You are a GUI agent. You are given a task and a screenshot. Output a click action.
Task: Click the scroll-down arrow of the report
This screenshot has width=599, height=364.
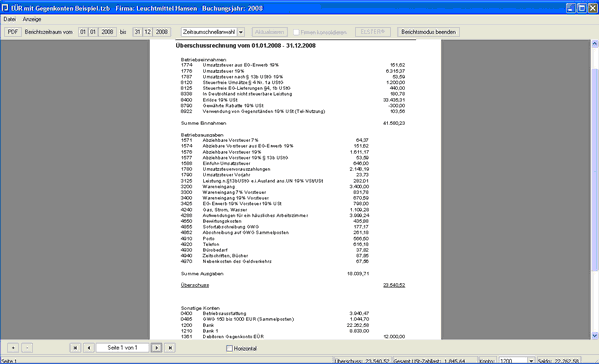coord(595,336)
